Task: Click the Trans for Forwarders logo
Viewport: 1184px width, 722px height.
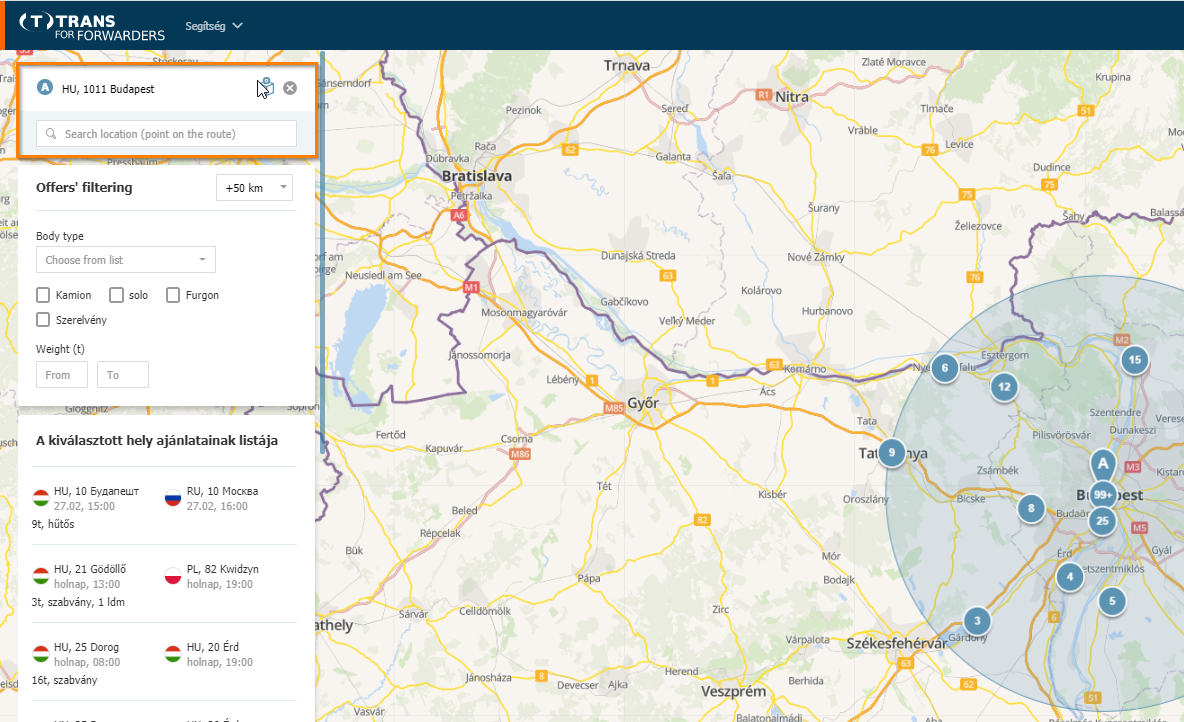Action: [91, 26]
